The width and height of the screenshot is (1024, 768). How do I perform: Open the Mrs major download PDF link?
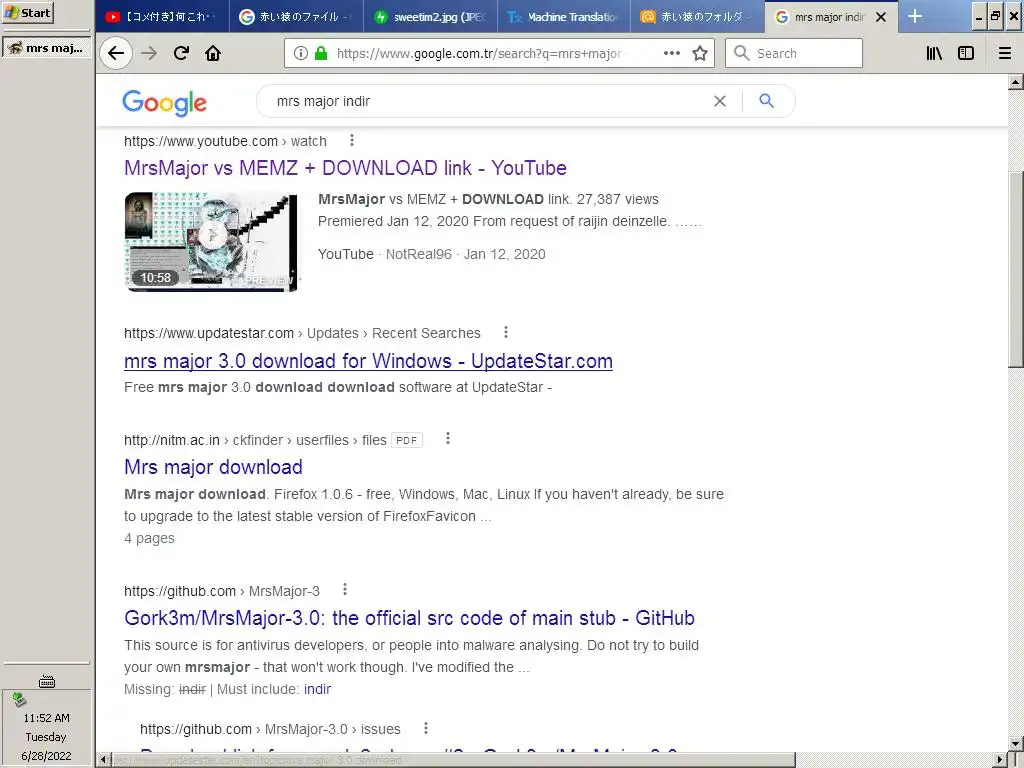[214, 467]
